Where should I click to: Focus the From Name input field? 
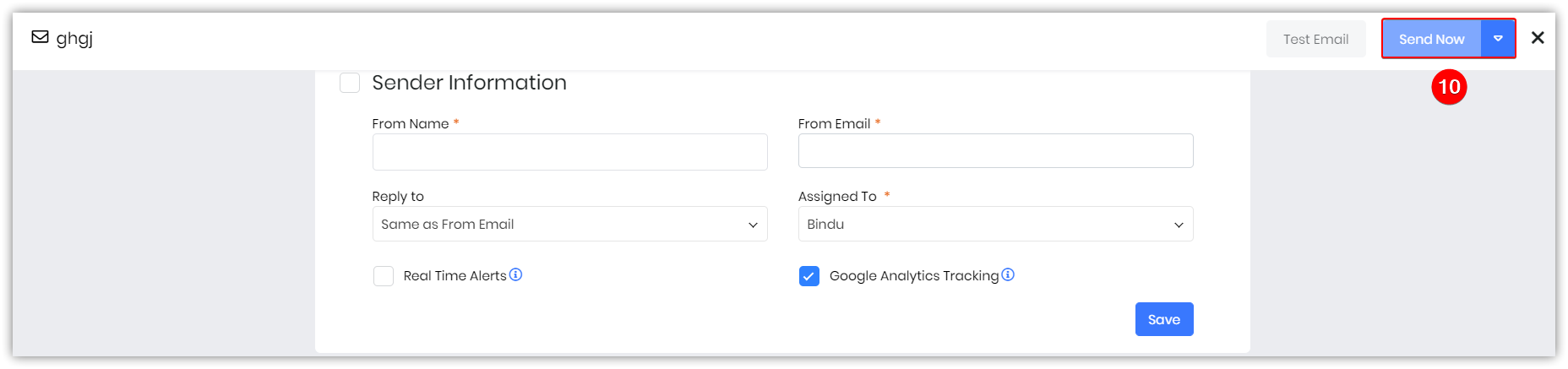(x=569, y=152)
